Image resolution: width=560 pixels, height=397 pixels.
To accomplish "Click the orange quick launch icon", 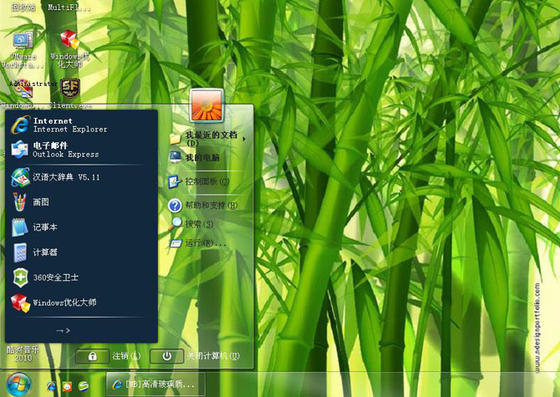I will (x=67, y=386).
